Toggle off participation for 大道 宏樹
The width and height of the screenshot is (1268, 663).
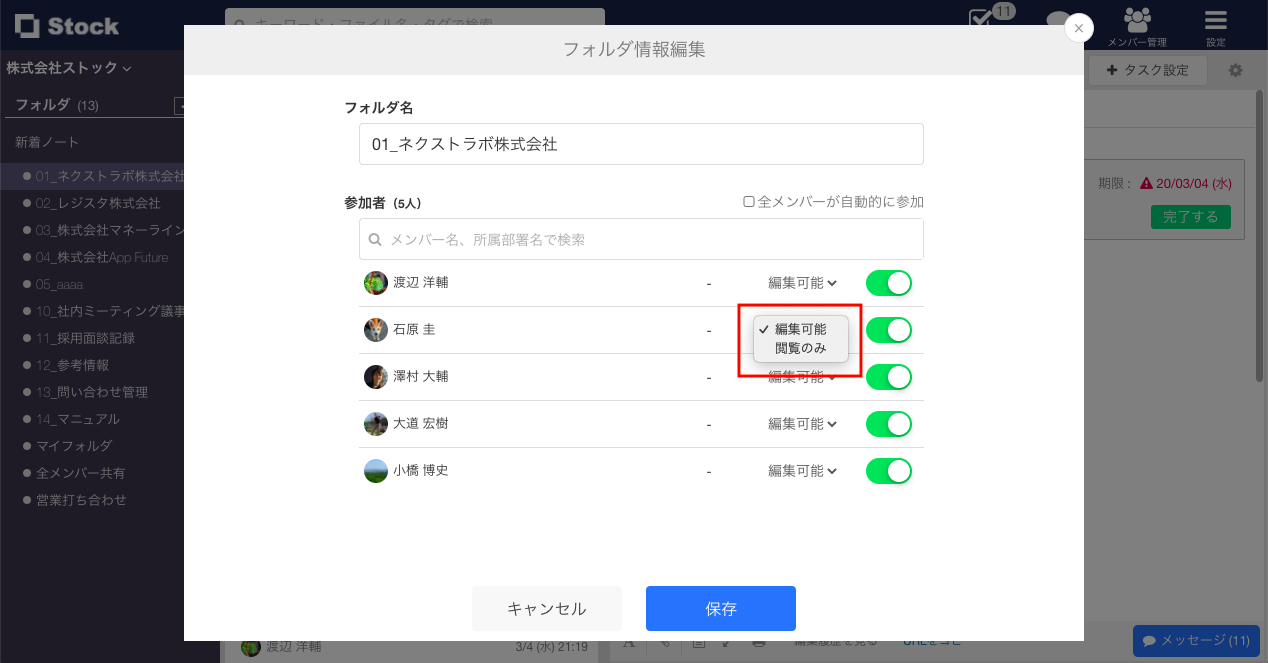tap(889, 424)
